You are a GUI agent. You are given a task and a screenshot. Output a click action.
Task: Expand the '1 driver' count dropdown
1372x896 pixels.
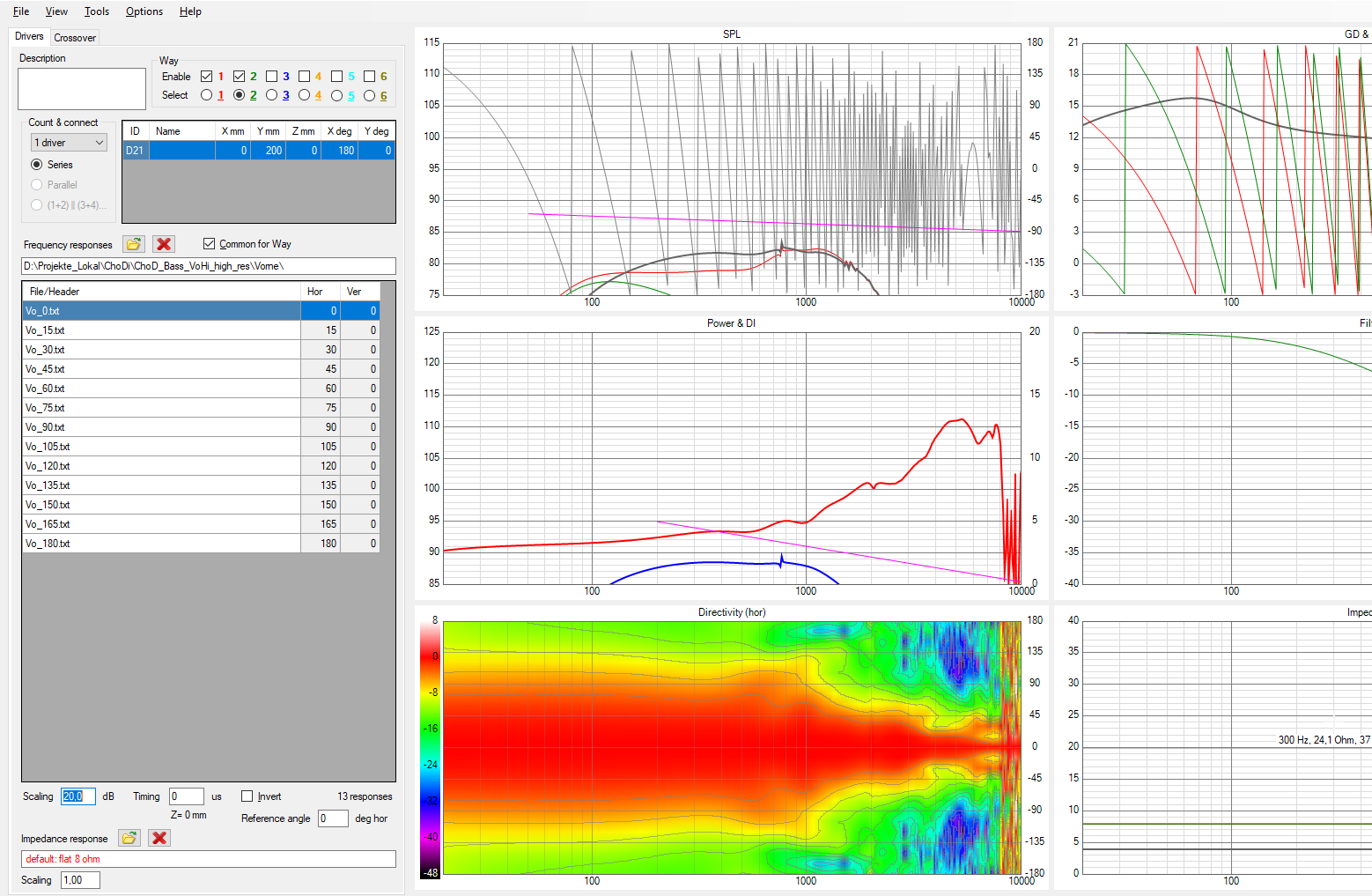point(69,143)
